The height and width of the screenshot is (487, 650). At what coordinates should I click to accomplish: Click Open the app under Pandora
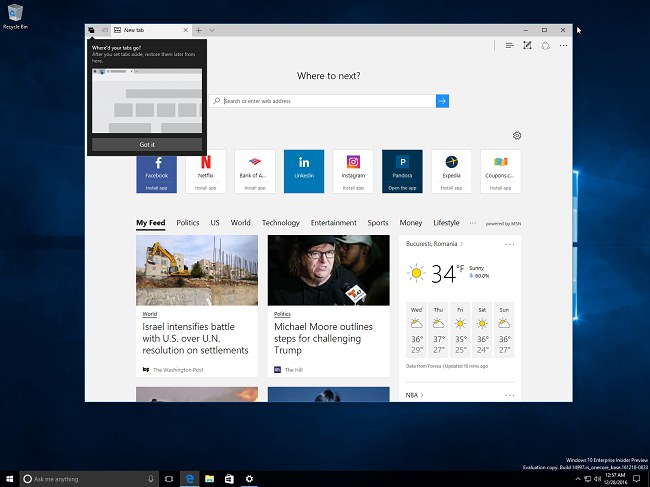(x=402, y=188)
